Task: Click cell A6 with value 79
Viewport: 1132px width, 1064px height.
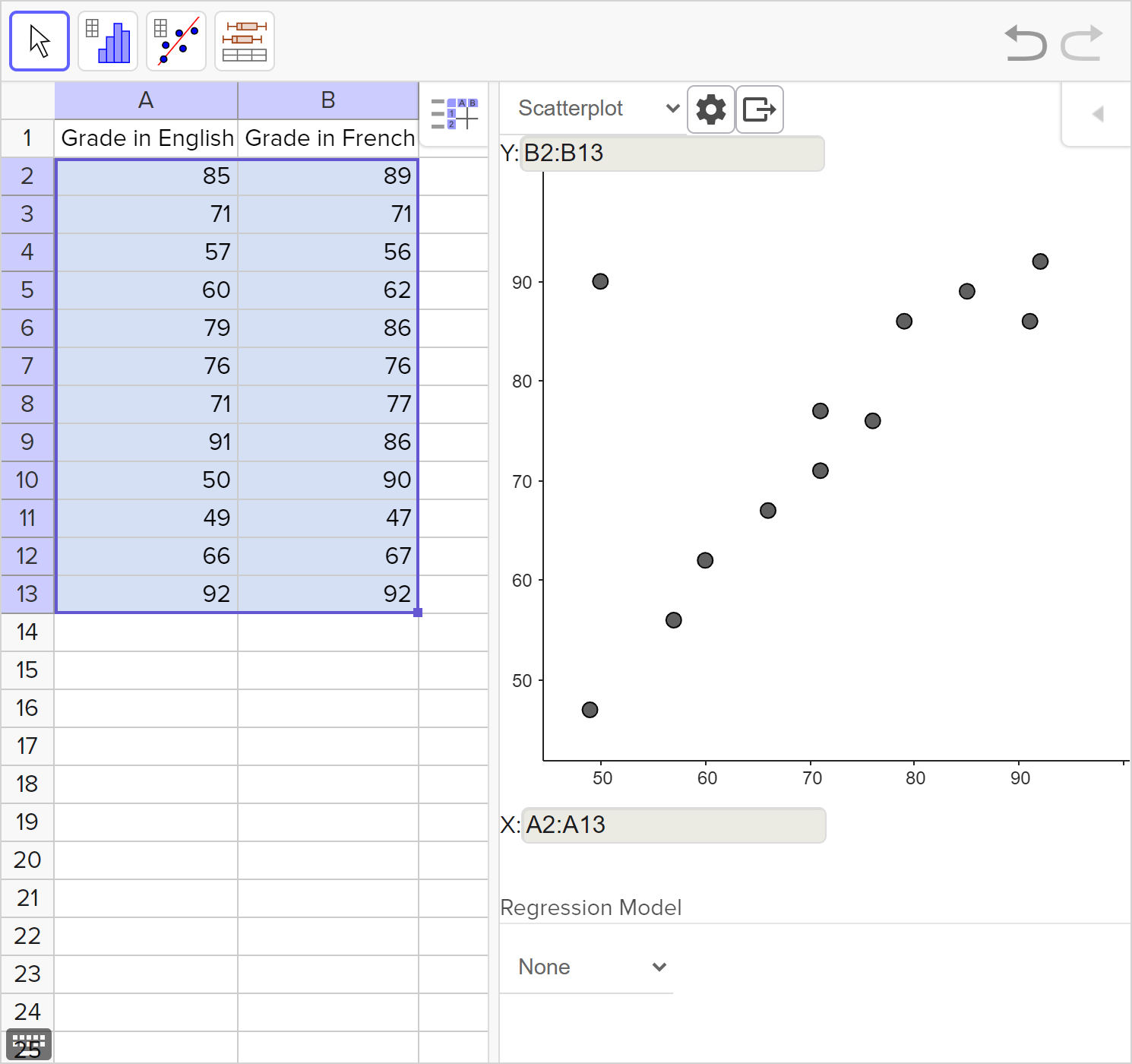Action: (147, 328)
